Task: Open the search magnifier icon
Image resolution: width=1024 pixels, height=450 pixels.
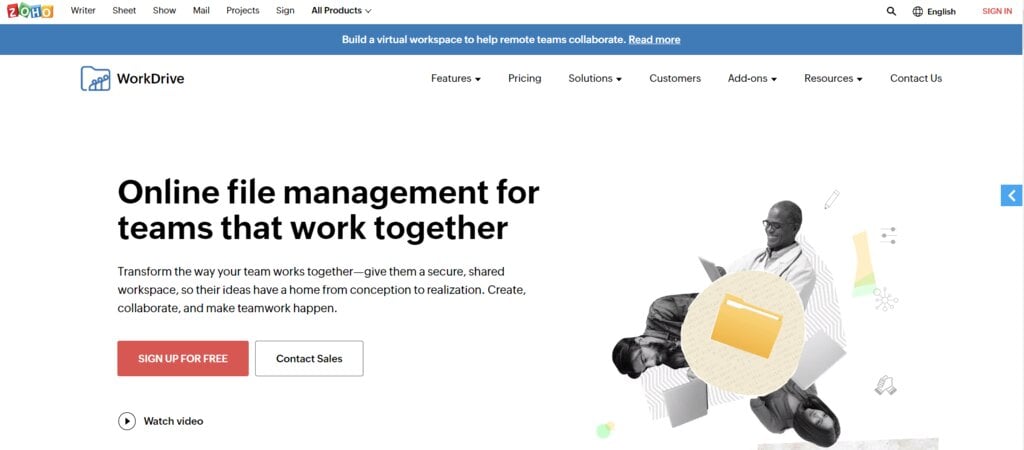Action: (891, 11)
